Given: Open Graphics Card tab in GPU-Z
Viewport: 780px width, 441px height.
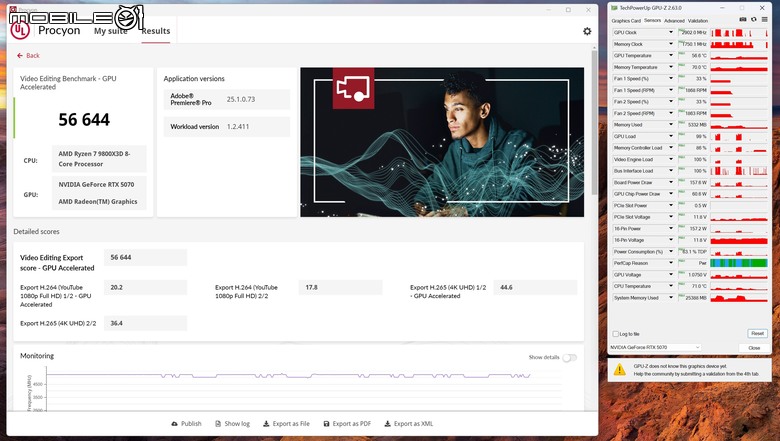Looking at the screenshot, I should pyautogui.click(x=626, y=21).
